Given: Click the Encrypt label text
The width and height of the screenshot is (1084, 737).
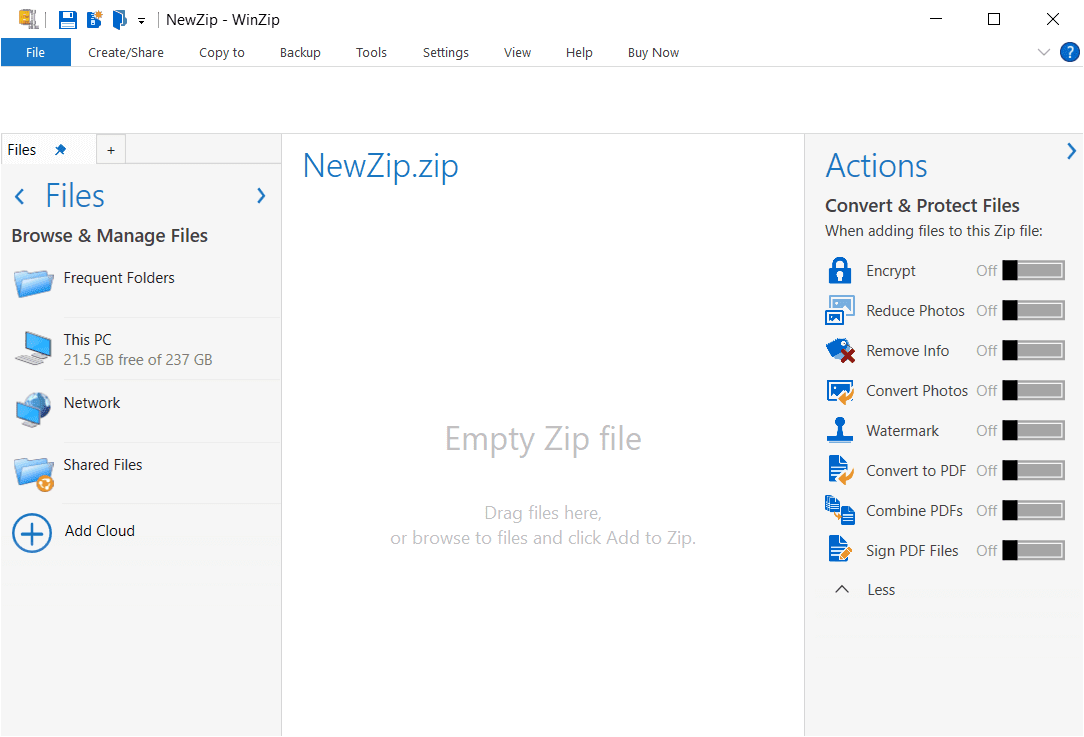Looking at the screenshot, I should click(x=890, y=271).
